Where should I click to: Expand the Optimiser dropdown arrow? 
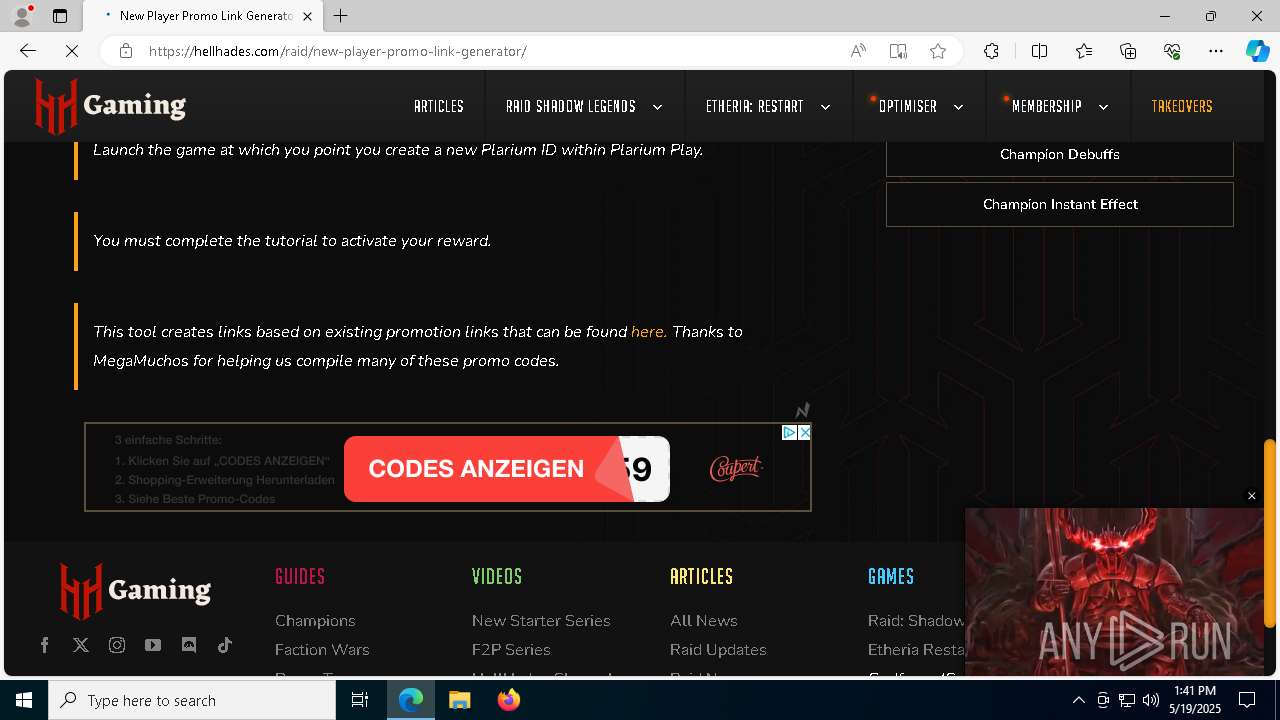(958, 107)
